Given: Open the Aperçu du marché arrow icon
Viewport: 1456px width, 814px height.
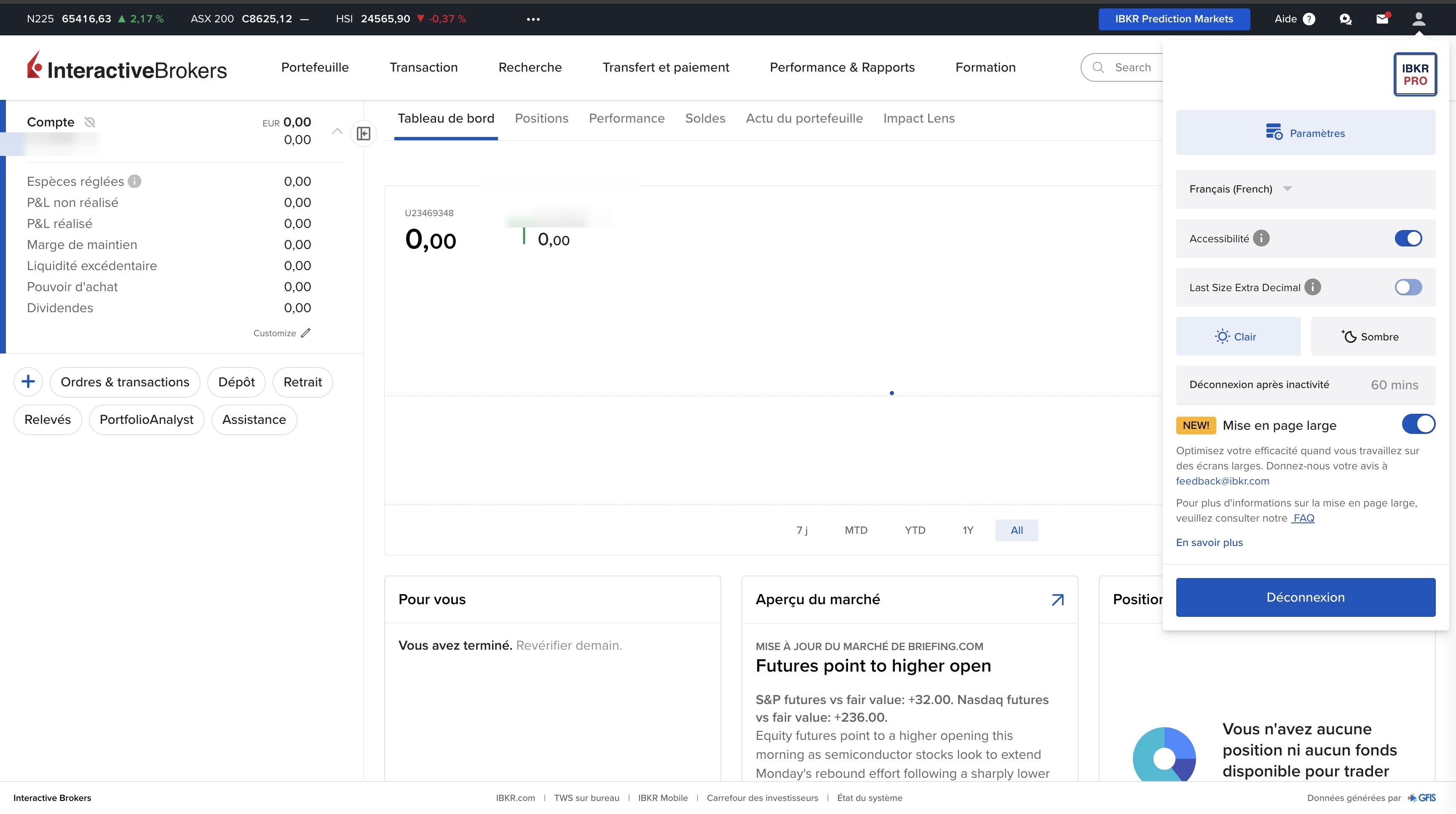Looking at the screenshot, I should [x=1057, y=600].
